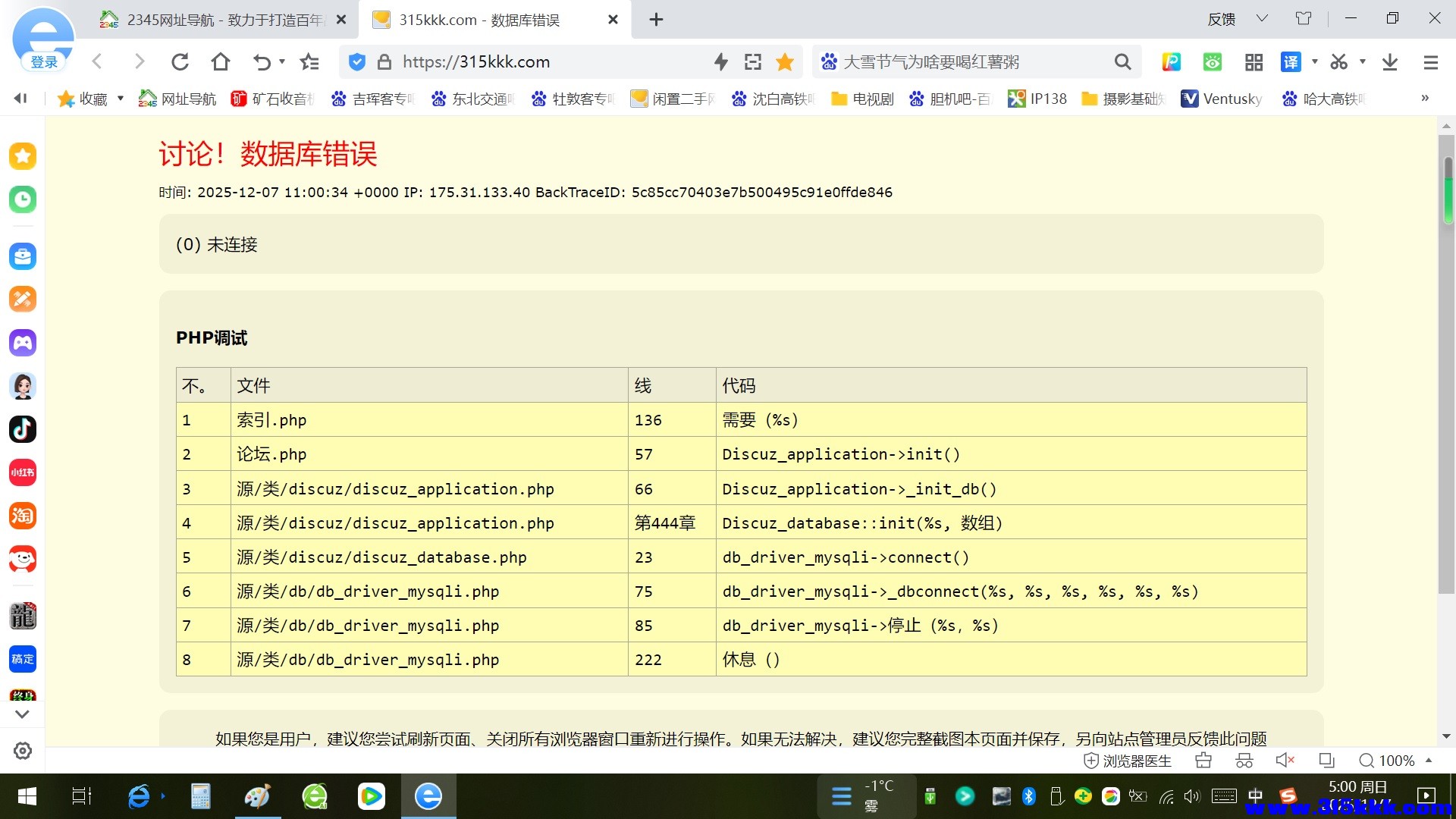
Task: Toggle mute in browser status bar
Action: coord(1285,760)
